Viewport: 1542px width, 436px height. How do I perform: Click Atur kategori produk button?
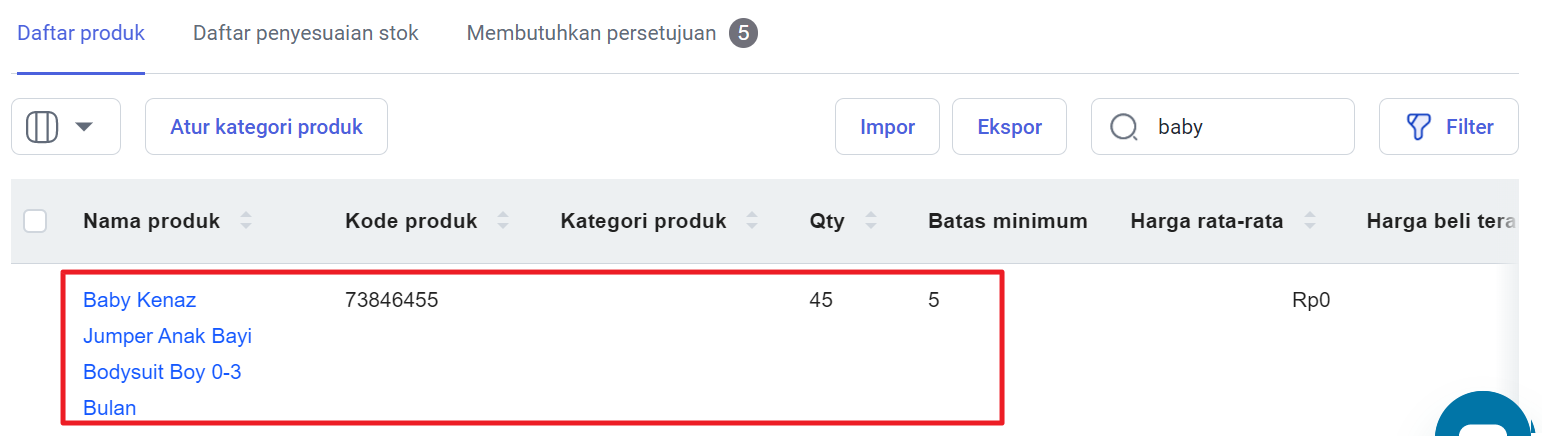click(x=266, y=127)
